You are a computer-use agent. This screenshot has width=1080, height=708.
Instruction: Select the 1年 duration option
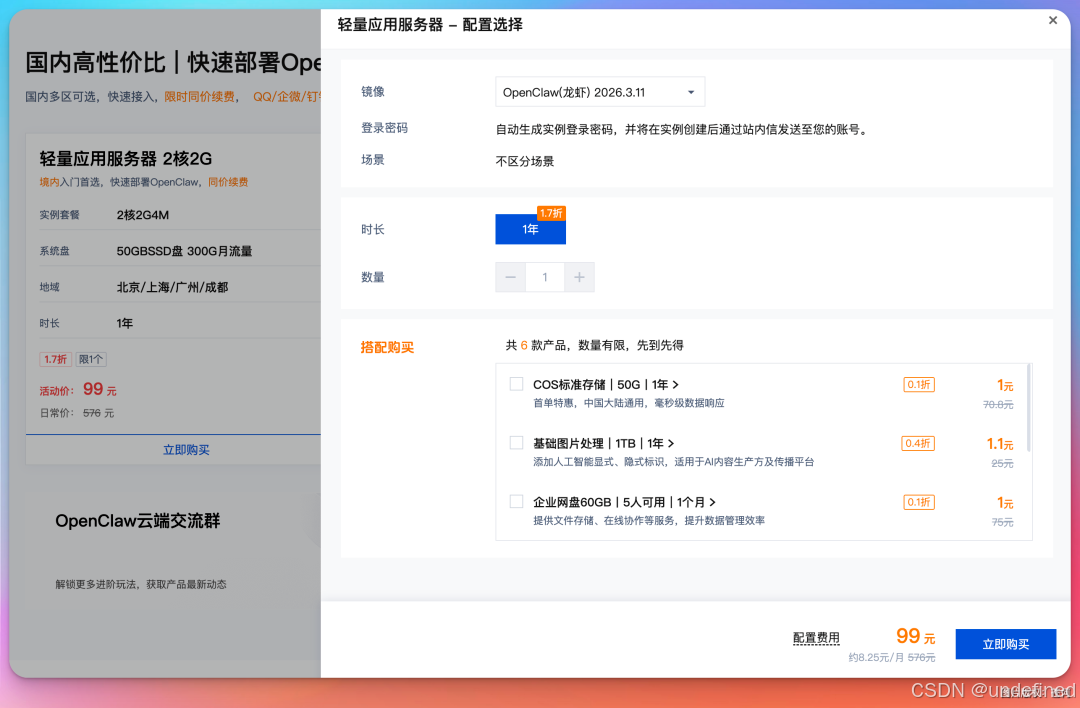tap(530, 229)
